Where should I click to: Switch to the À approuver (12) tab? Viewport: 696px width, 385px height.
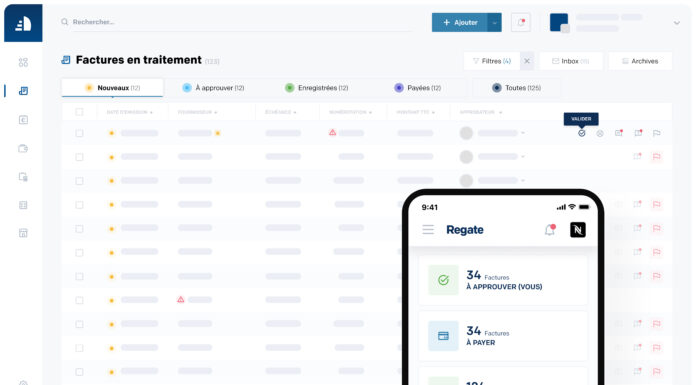coord(213,88)
